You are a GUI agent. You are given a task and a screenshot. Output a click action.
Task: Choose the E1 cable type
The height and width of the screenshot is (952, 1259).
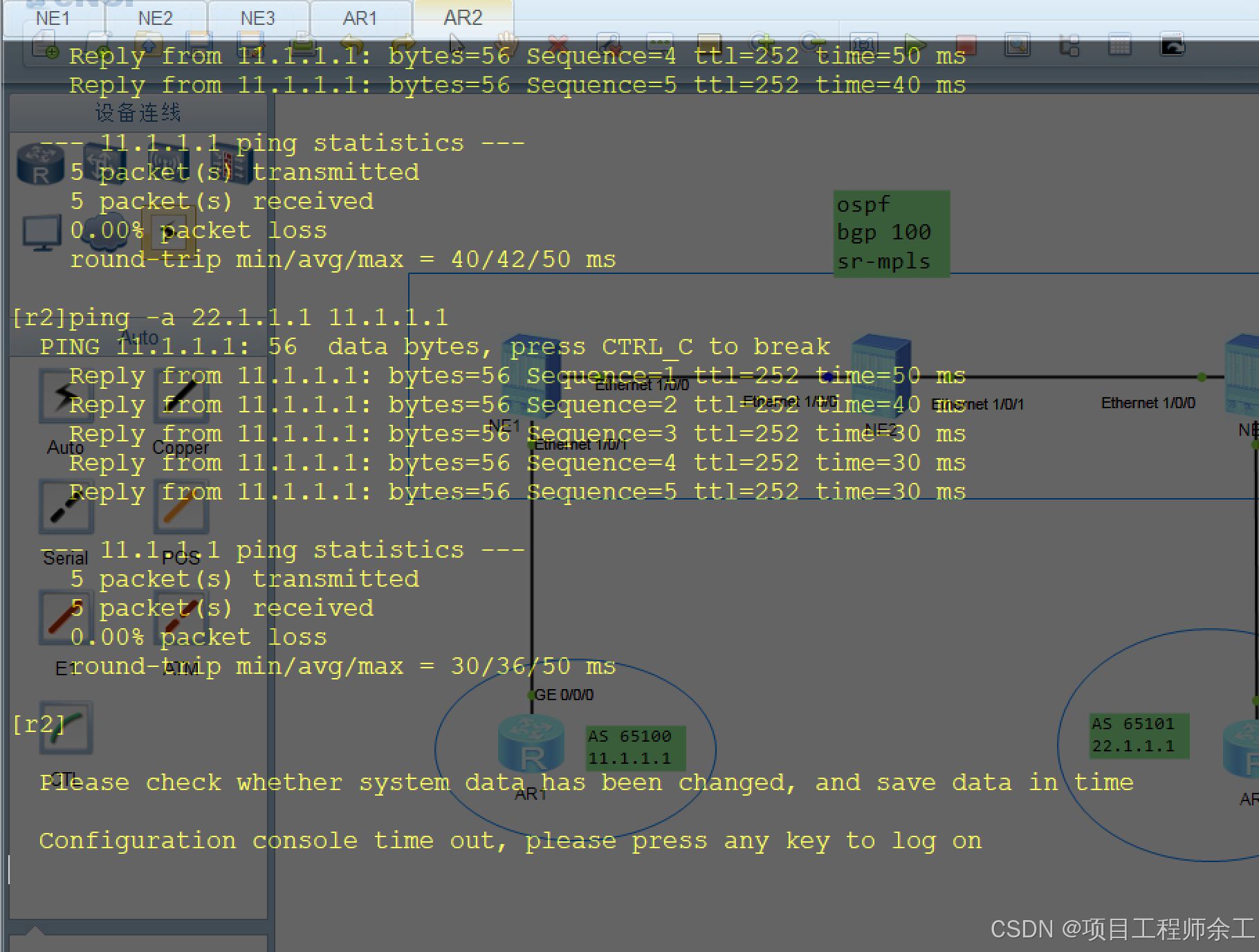pyautogui.click(x=66, y=618)
